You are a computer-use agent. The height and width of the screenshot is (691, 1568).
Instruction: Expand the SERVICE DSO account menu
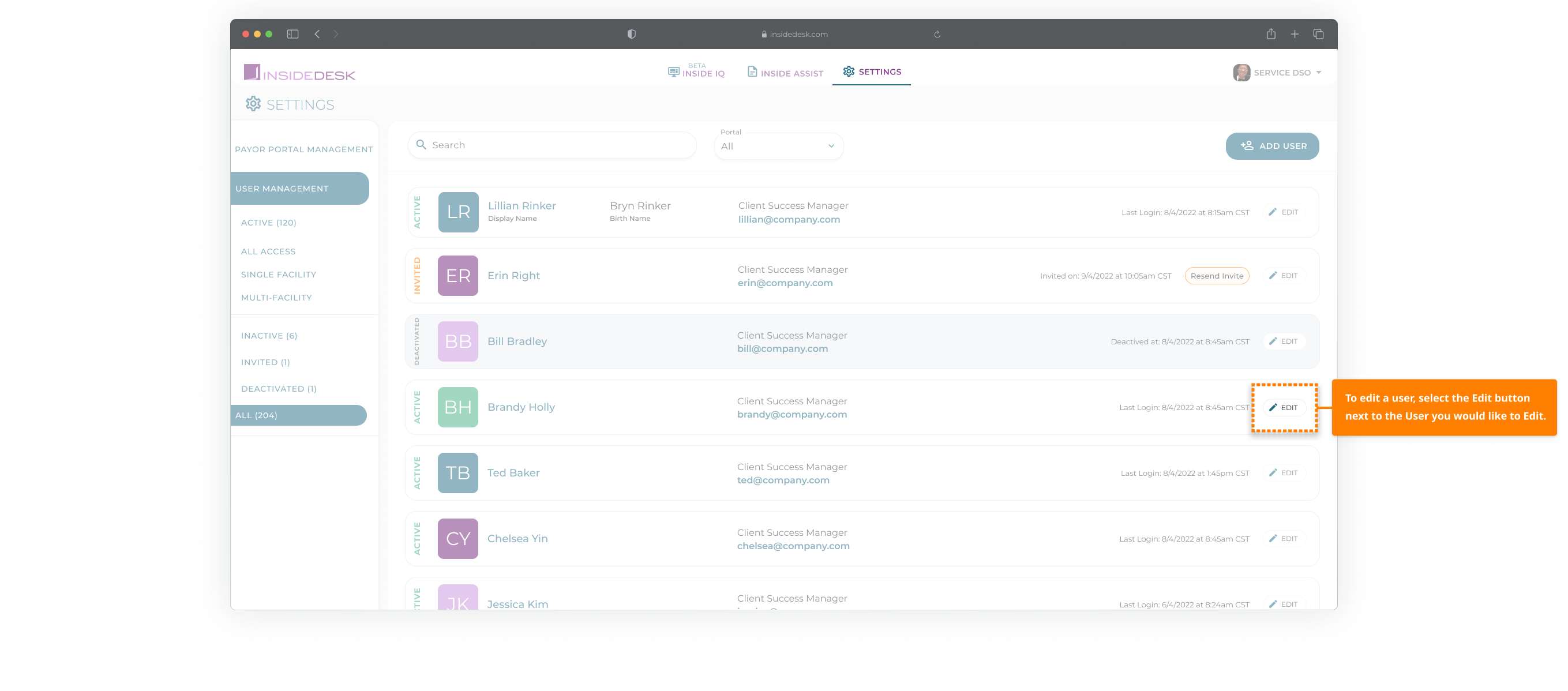1278,72
